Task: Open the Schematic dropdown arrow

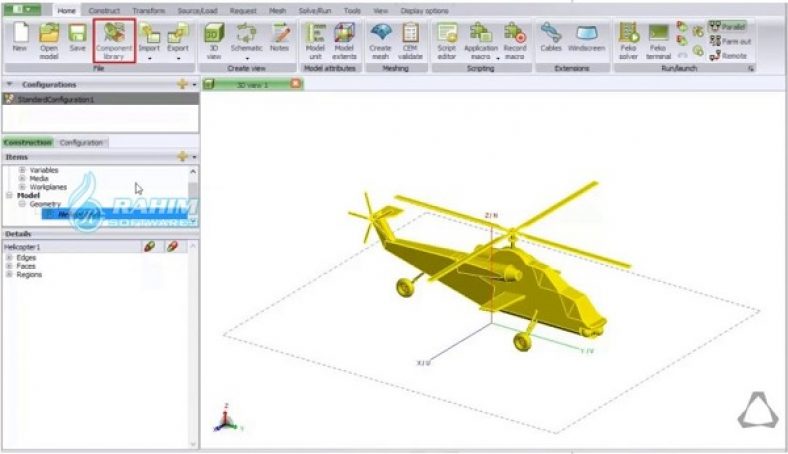Action: pos(247,58)
